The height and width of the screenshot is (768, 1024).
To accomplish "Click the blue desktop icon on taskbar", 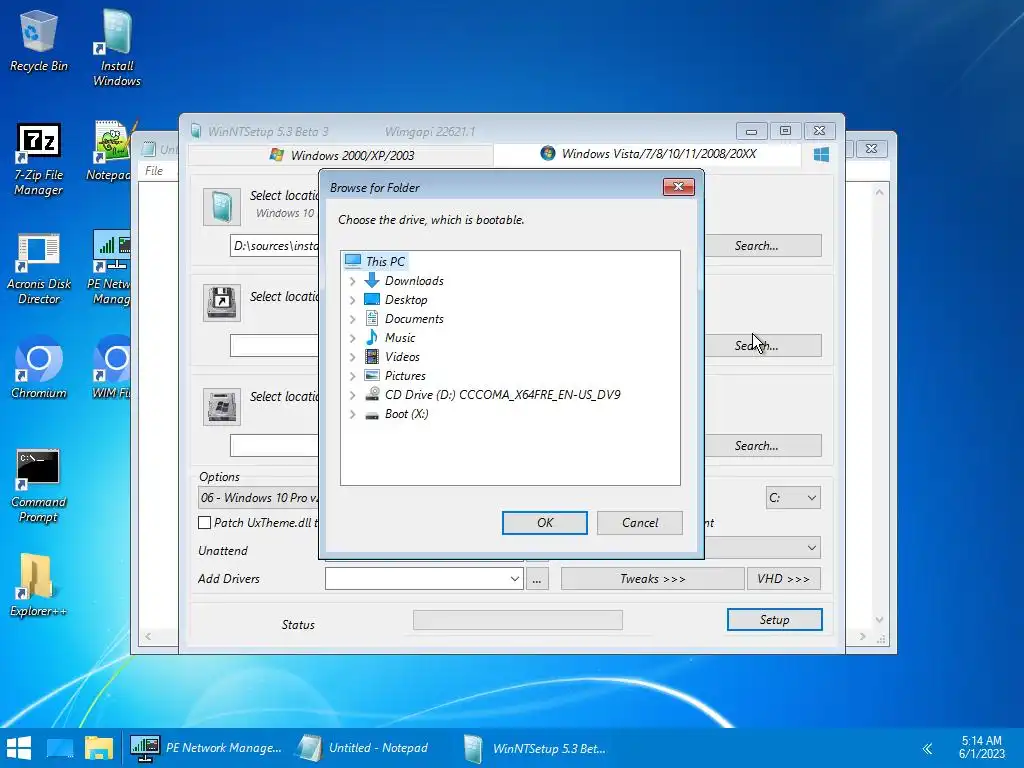I will coord(60,748).
